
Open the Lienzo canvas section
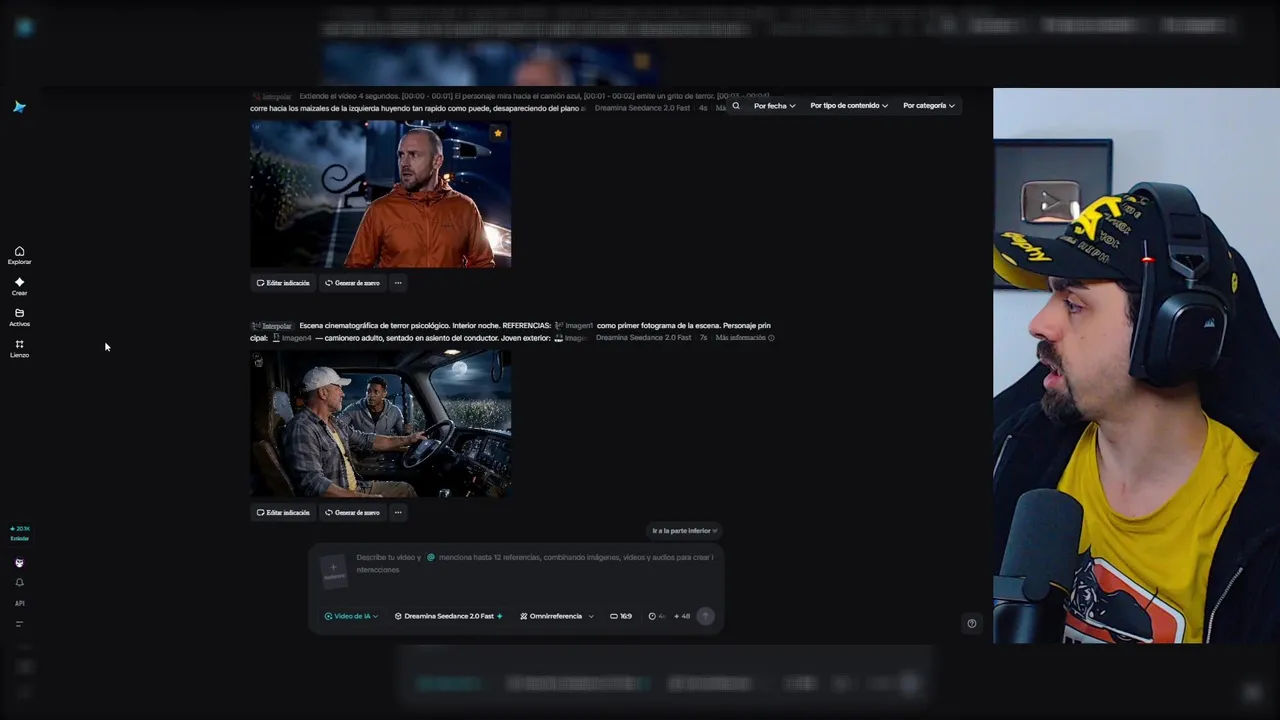19,348
